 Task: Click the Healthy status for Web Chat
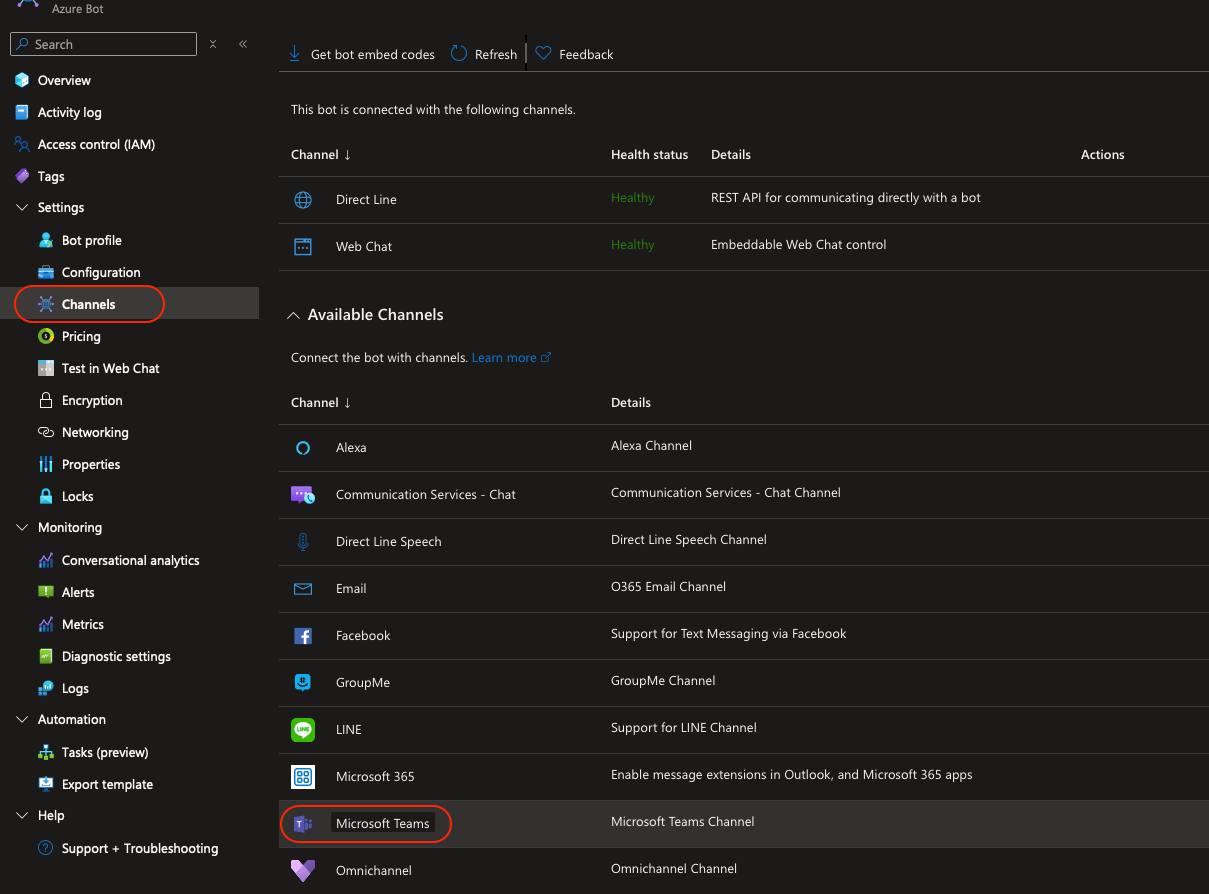coord(633,245)
